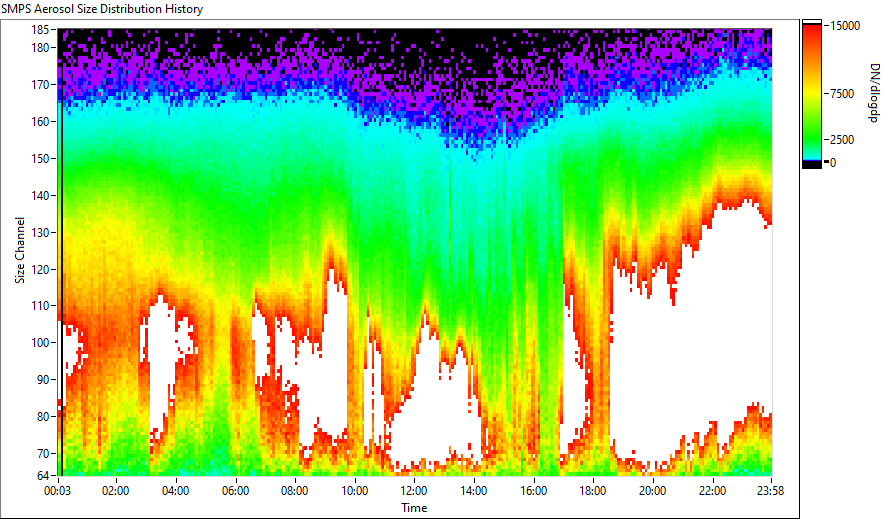
Task: Click the 02:00 time tick label
Action: (116, 491)
